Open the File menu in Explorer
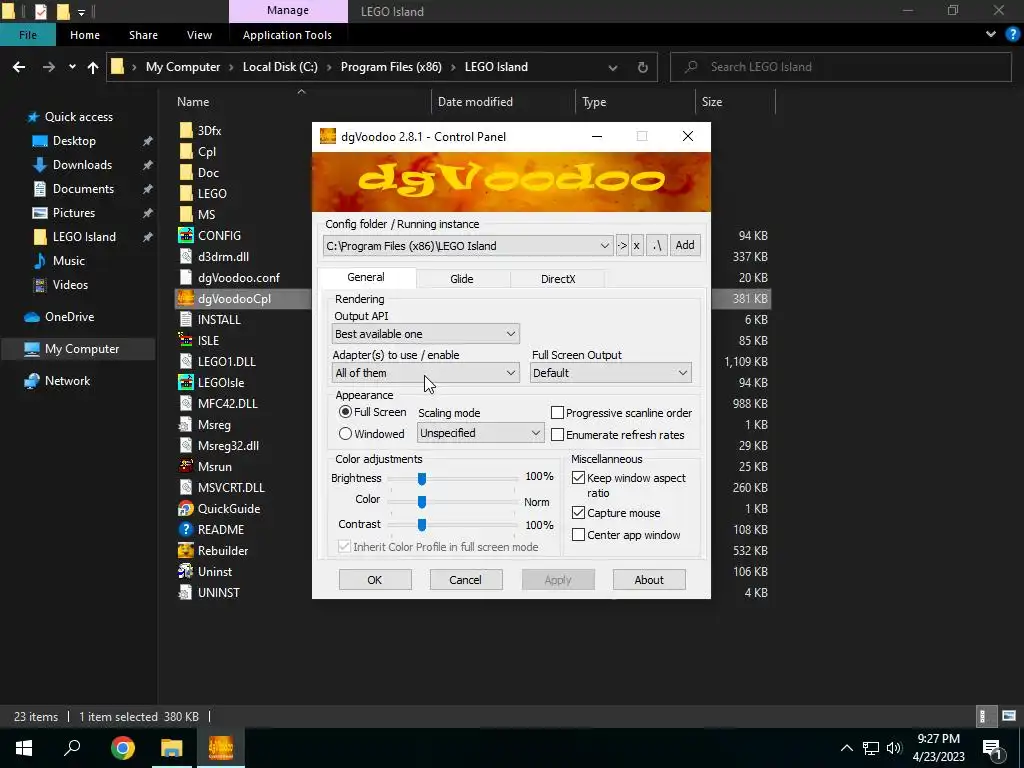This screenshot has width=1024, height=768. 28,35
